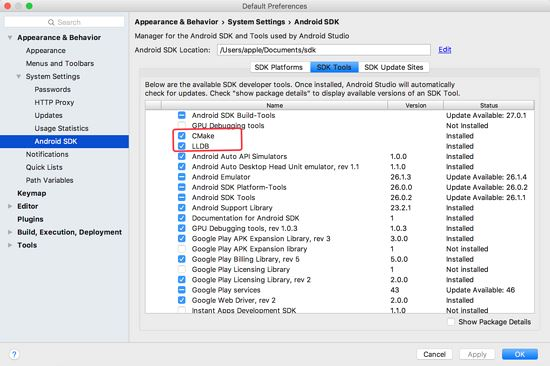Uncheck Android Auto API Simulators checkbox
The height and width of the screenshot is (366, 550).
coord(182,156)
